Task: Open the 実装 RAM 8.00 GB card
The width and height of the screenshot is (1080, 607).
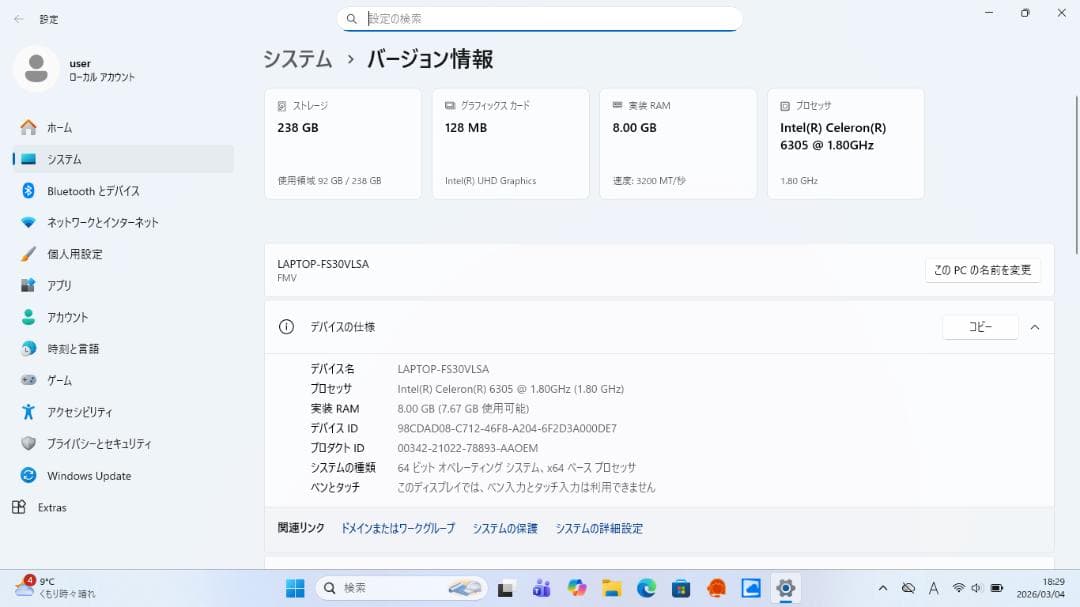Action: click(x=678, y=143)
